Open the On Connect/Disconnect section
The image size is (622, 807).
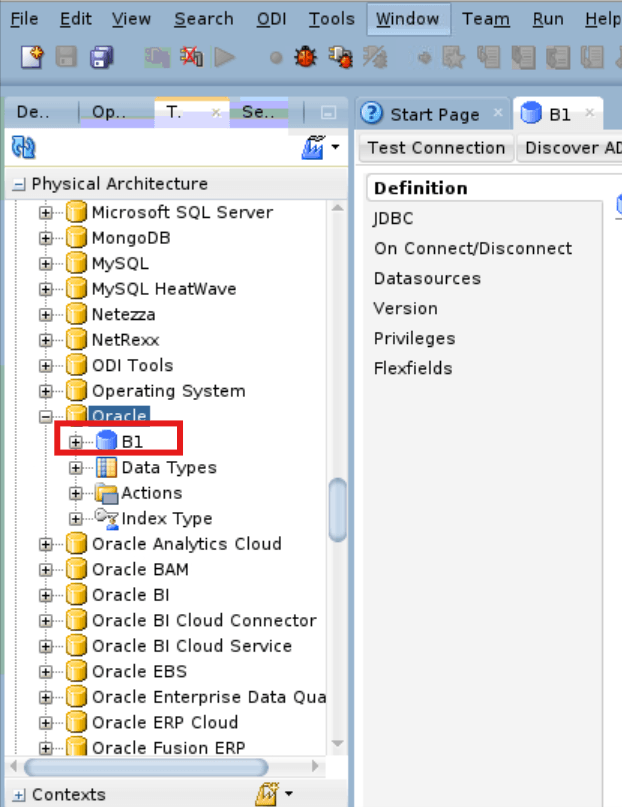(x=473, y=248)
